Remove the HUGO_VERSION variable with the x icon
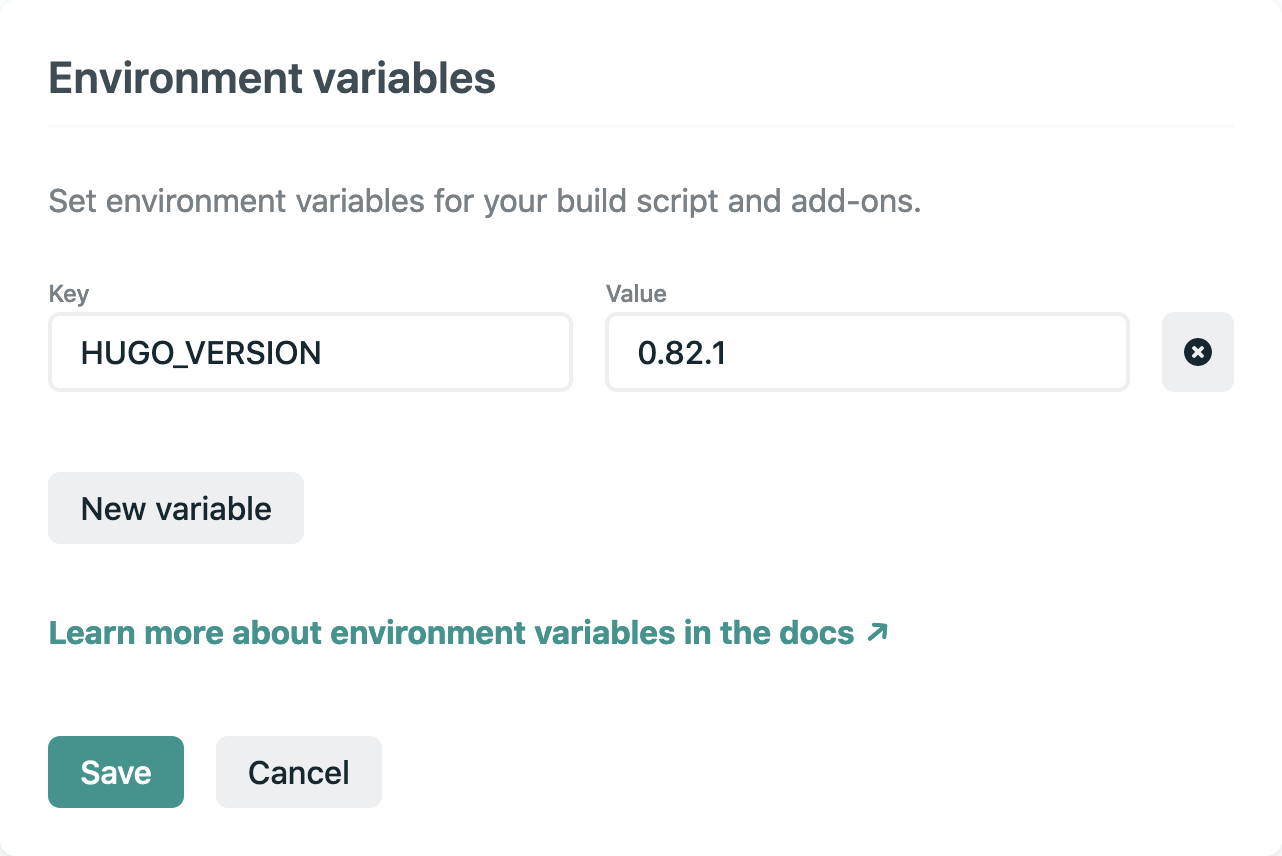Screen dimensions: 1282x856 click(x=1197, y=352)
